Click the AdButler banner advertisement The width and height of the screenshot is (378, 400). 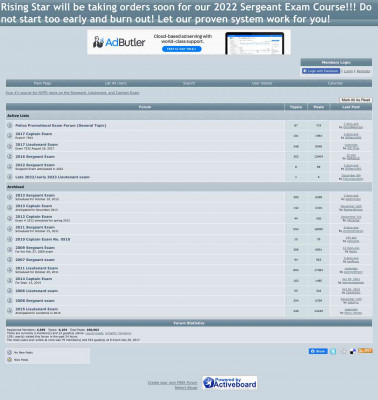(x=189, y=42)
